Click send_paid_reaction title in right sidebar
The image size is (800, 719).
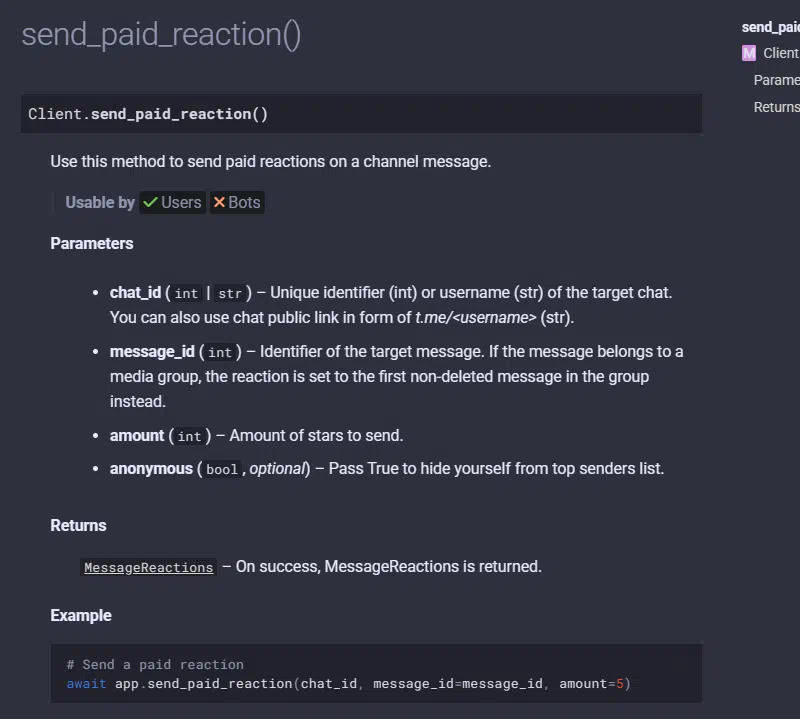[x=770, y=27]
